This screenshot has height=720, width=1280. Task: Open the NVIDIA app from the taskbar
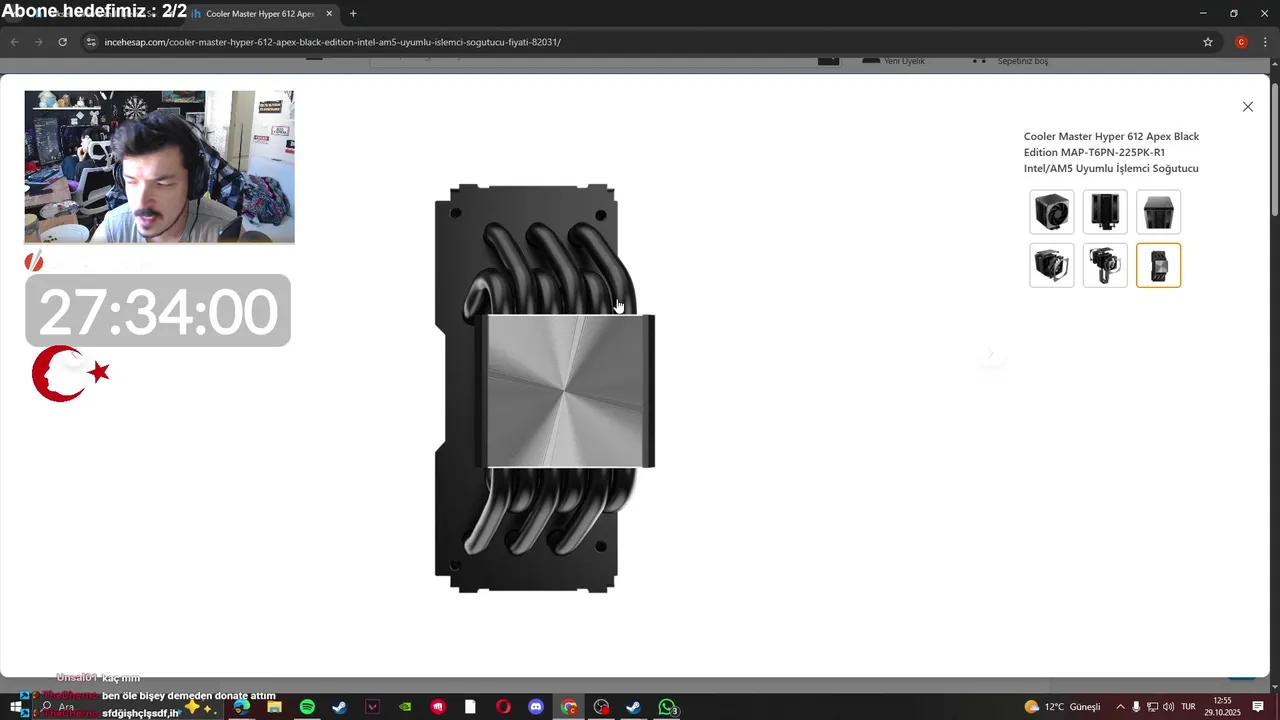pos(405,707)
